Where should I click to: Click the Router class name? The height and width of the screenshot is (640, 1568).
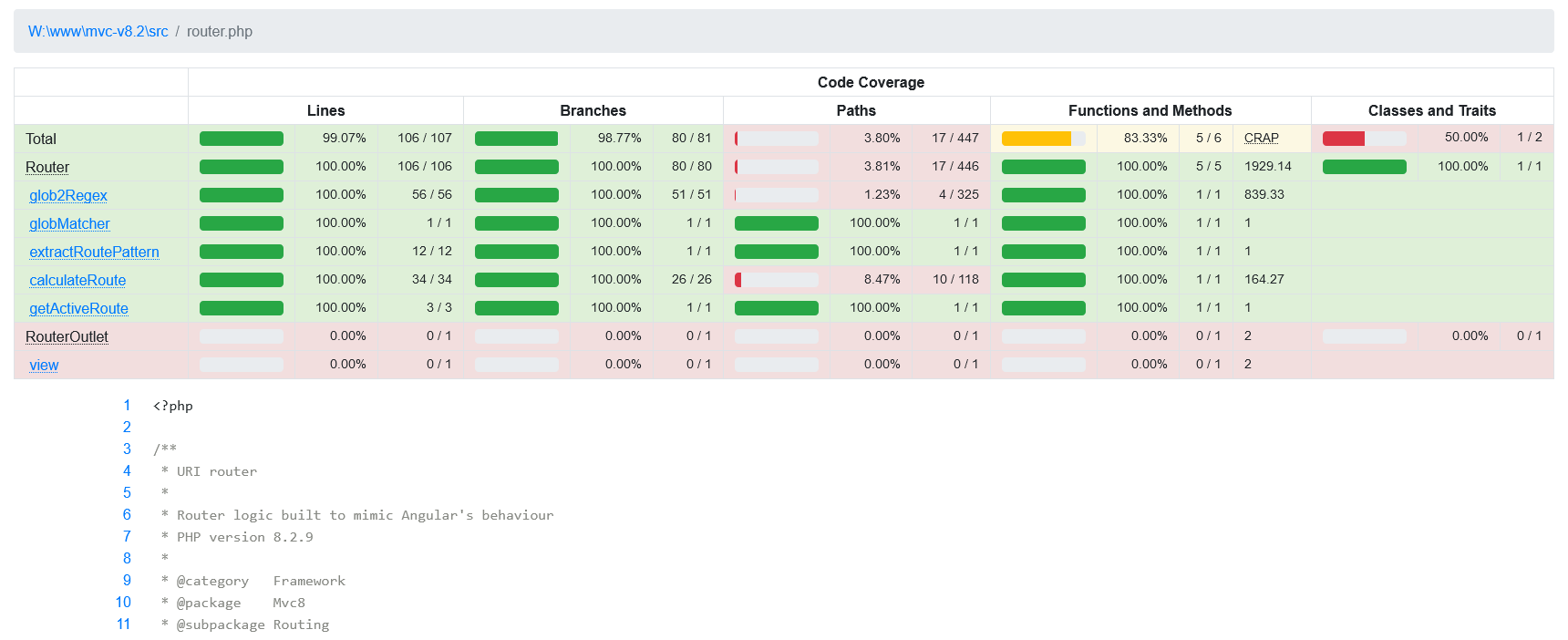coord(47,167)
